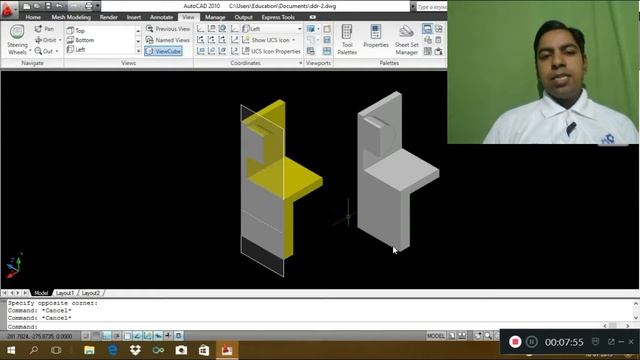
Task: Click the zoom Out tool
Action: click(x=44, y=51)
